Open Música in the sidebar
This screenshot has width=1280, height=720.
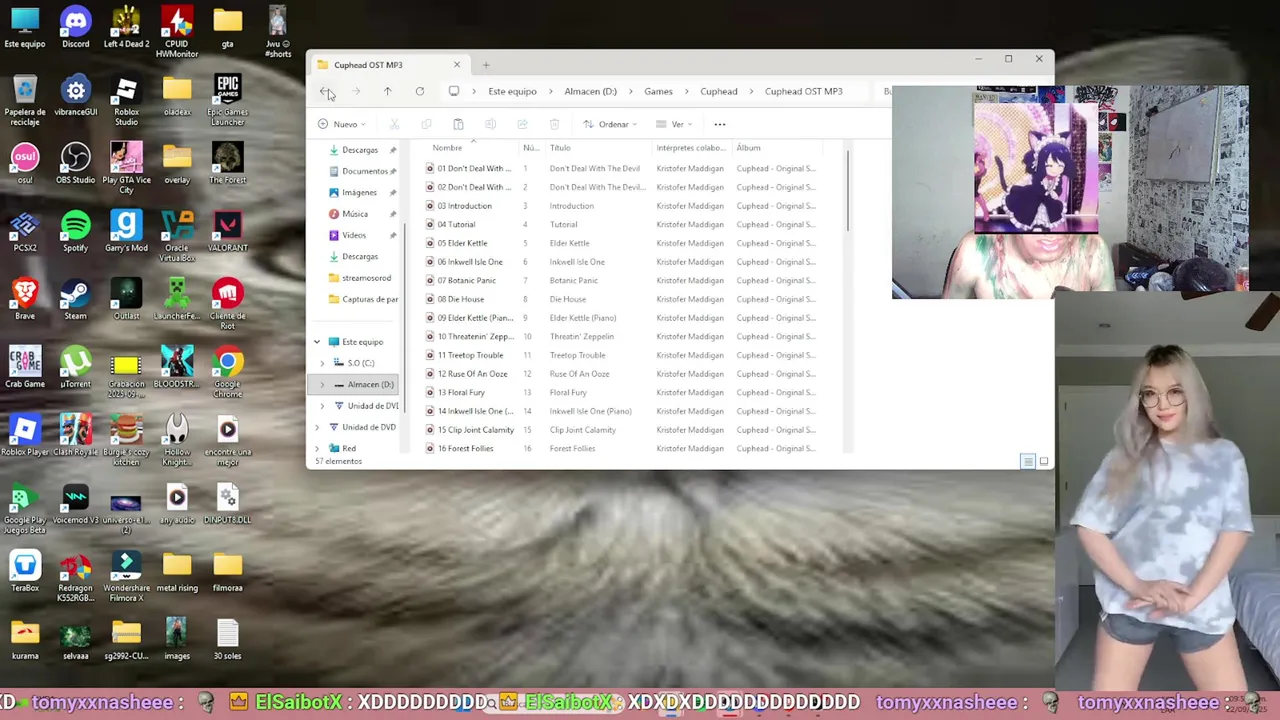(x=355, y=214)
